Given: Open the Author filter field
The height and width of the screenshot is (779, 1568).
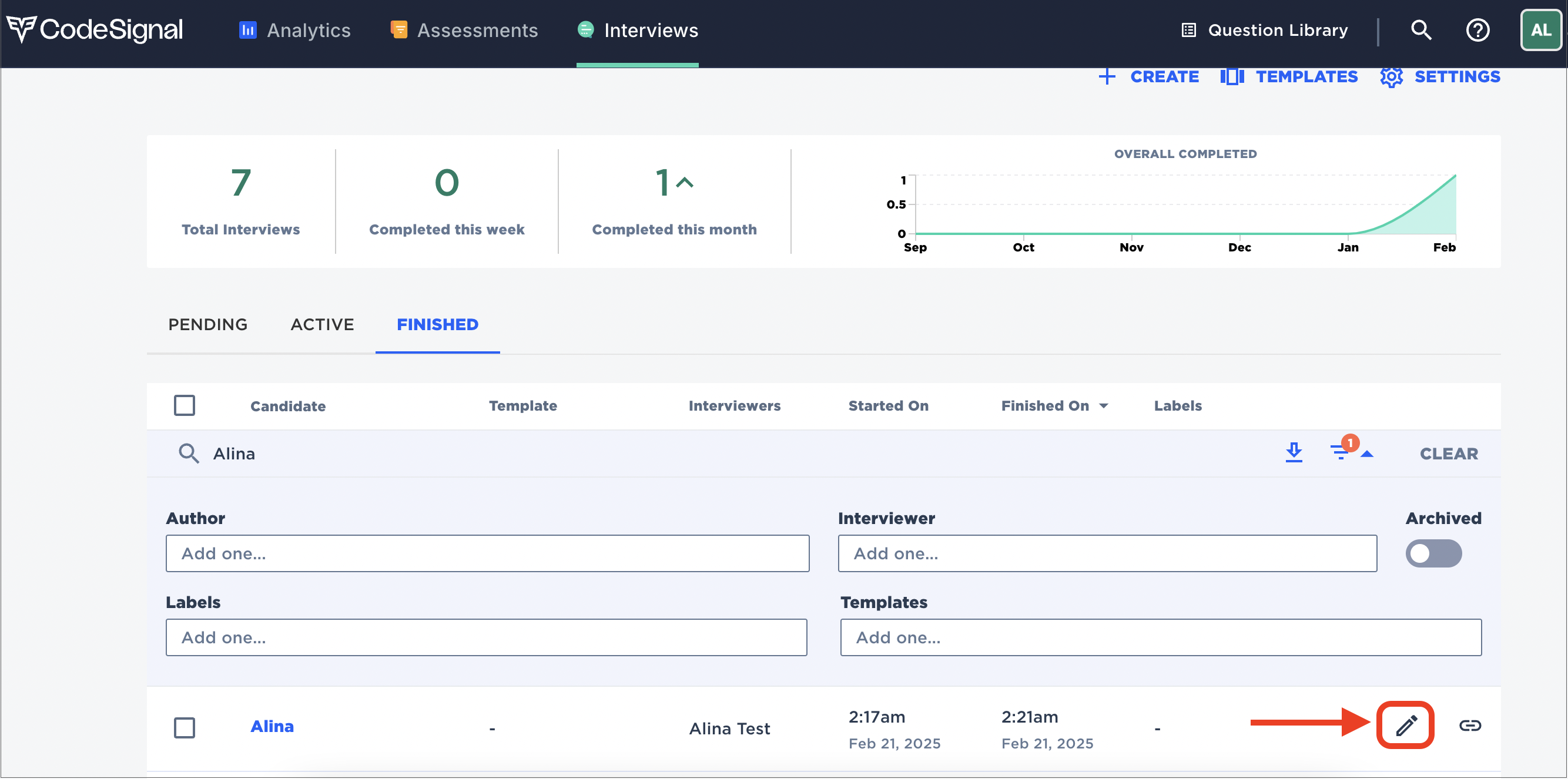Looking at the screenshot, I should (x=488, y=554).
